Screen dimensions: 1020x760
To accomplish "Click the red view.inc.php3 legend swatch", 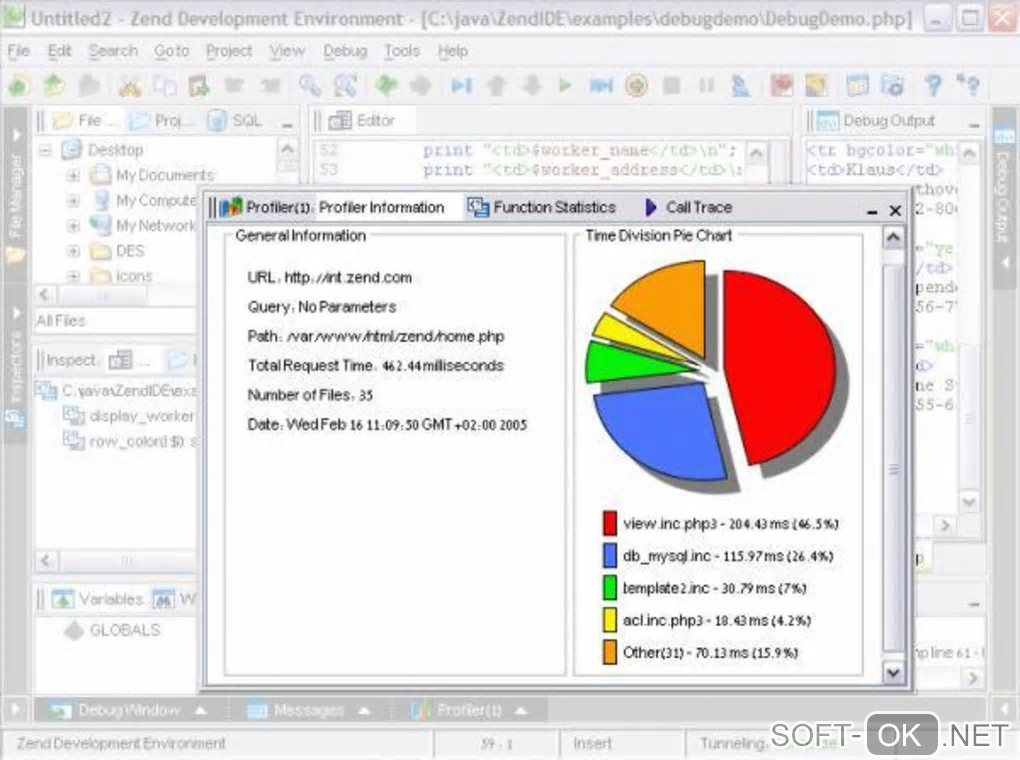I will [x=610, y=523].
